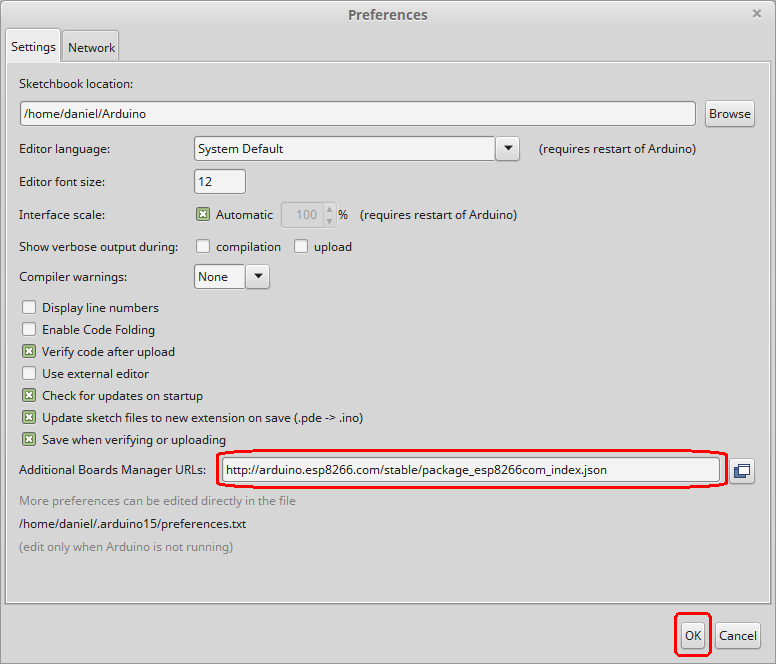
Task: Click Browse for sketchbook location
Action: click(x=729, y=113)
